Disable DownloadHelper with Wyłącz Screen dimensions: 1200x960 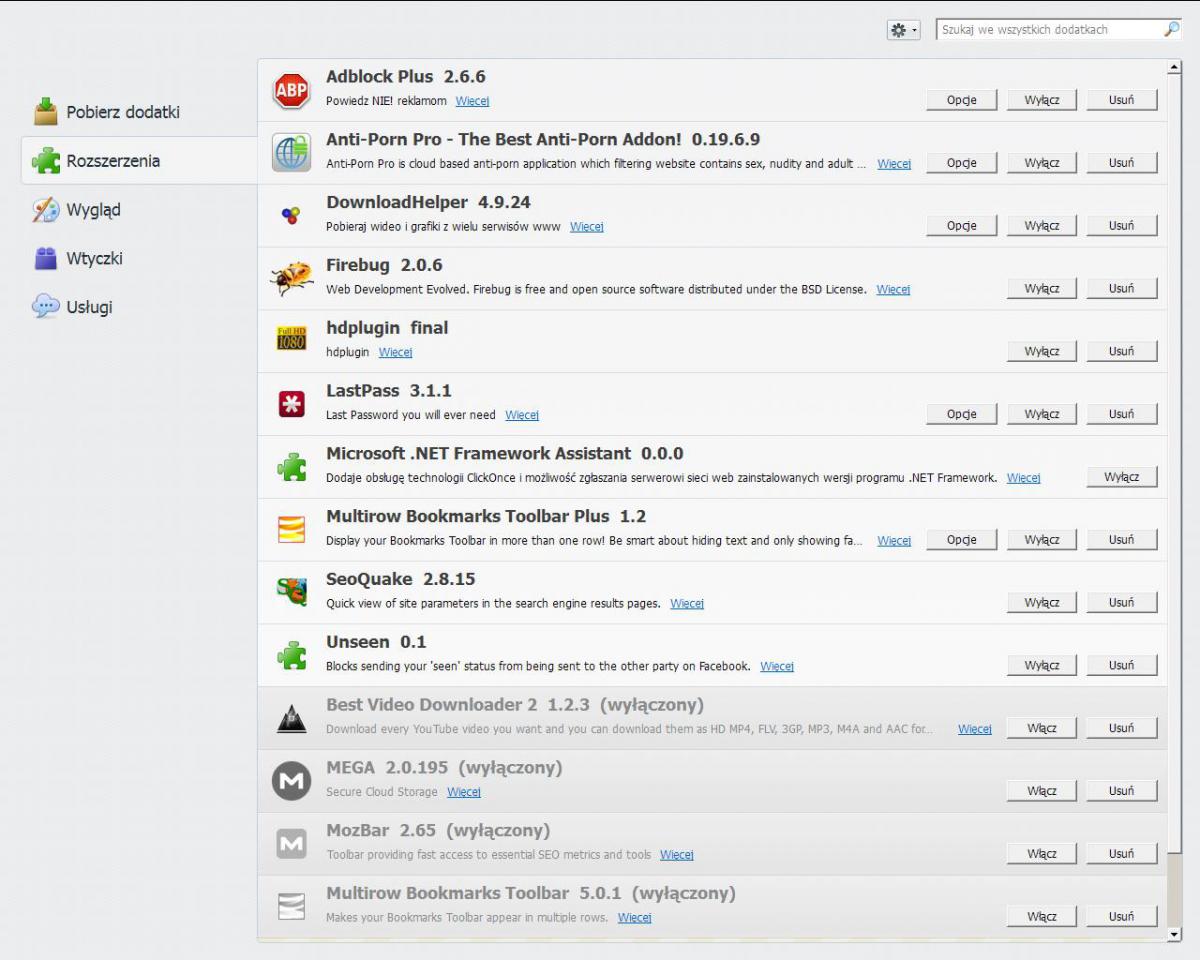1042,226
